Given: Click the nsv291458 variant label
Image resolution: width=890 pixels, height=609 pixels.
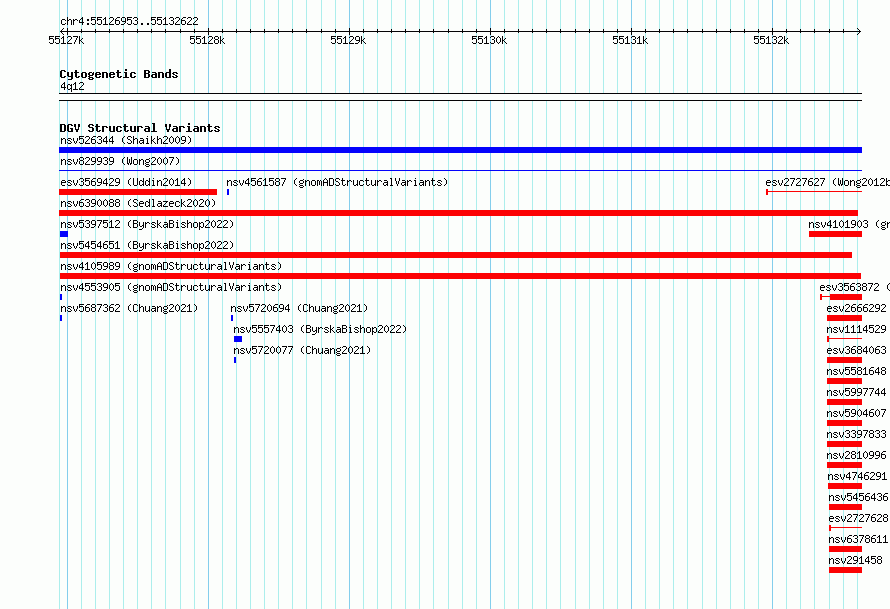Looking at the screenshot, I should [x=855, y=560].
